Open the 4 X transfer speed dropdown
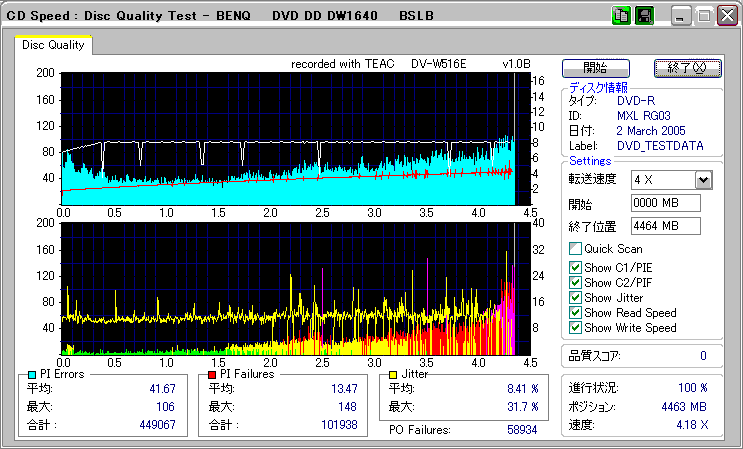The height and width of the screenshot is (449, 743). click(703, 180)
